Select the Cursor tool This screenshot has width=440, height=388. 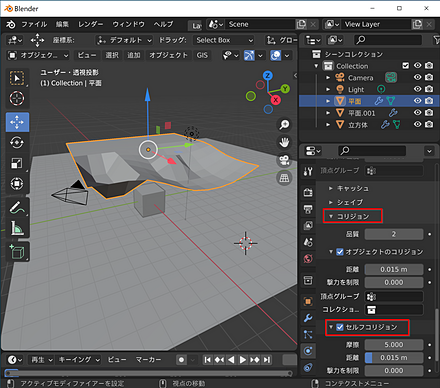click(17, 98)
